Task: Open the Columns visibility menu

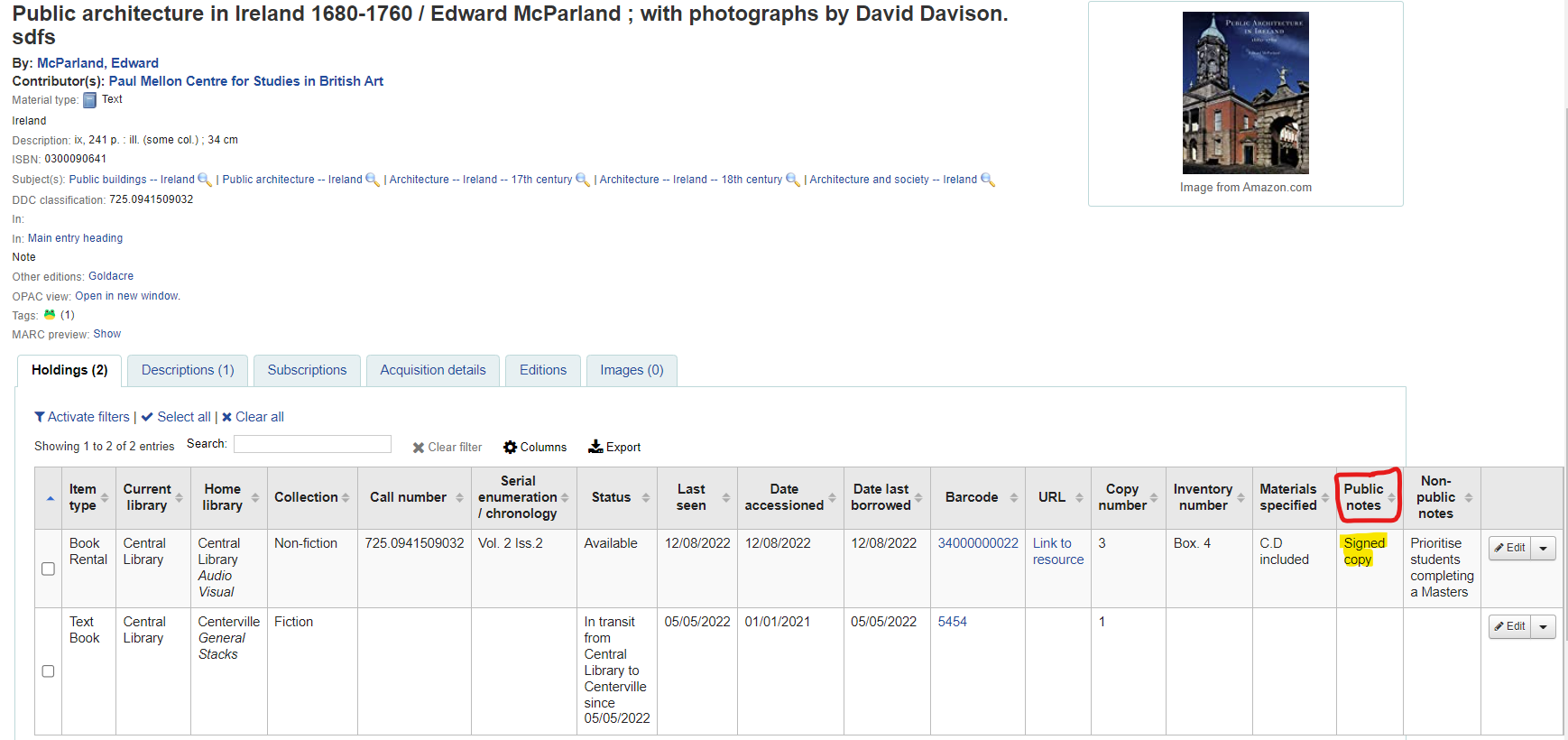Action: click(535, 448)
